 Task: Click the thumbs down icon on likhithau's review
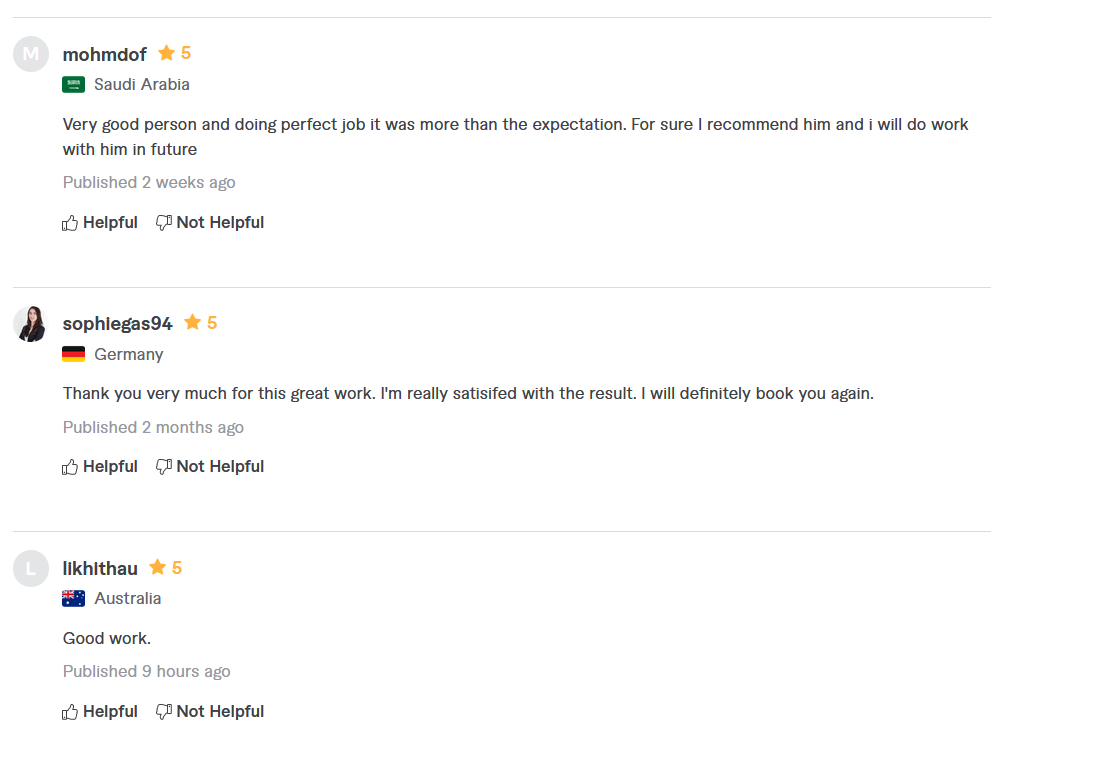(162, 711)
